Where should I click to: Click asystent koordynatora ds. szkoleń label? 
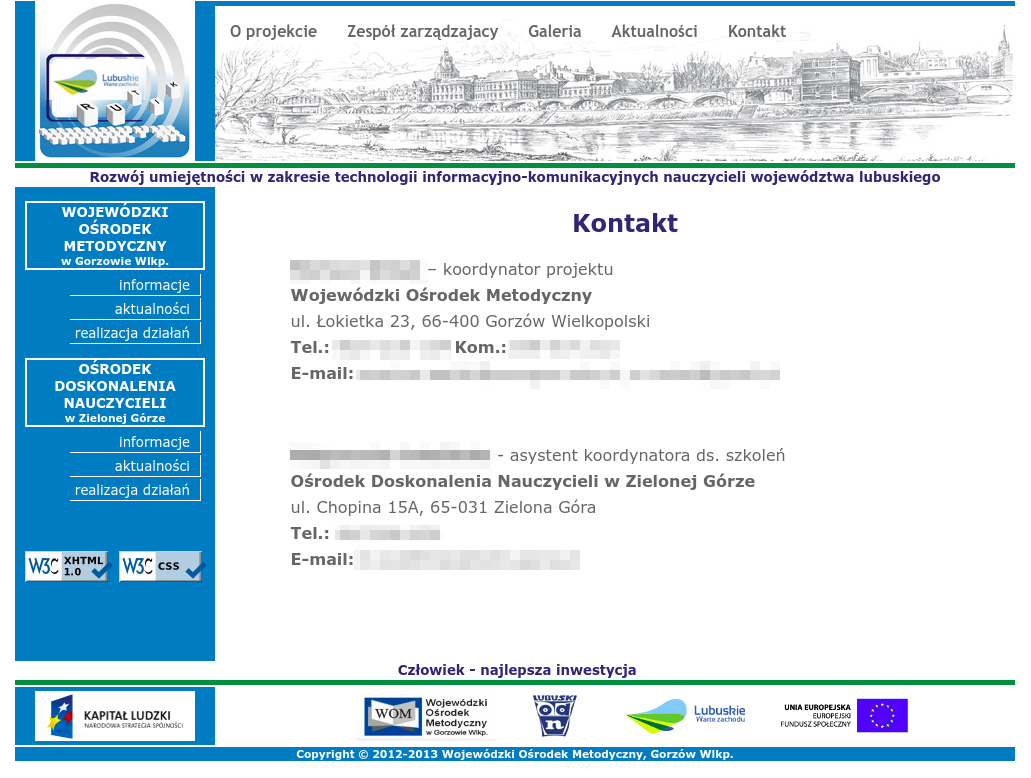[x=647, y=455]
